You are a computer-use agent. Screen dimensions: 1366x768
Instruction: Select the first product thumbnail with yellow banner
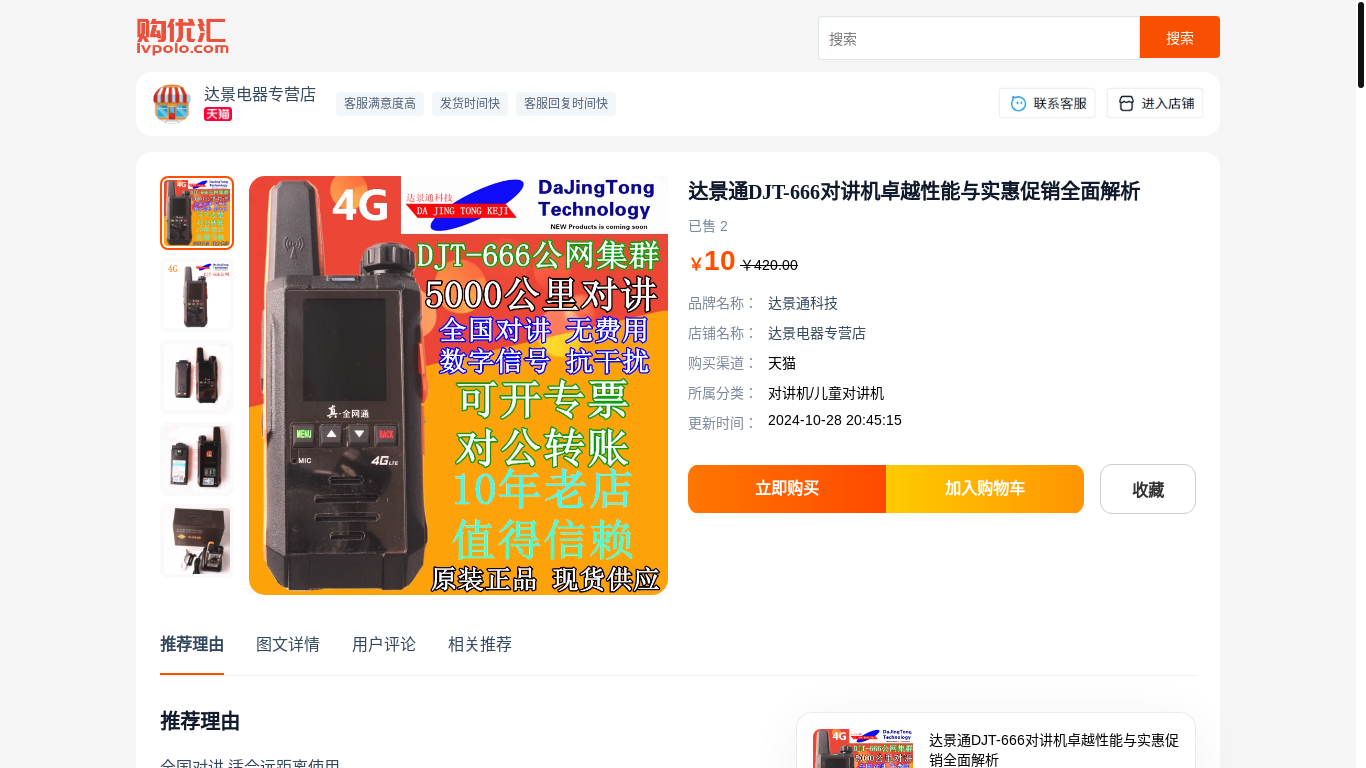tap(197, 213)
